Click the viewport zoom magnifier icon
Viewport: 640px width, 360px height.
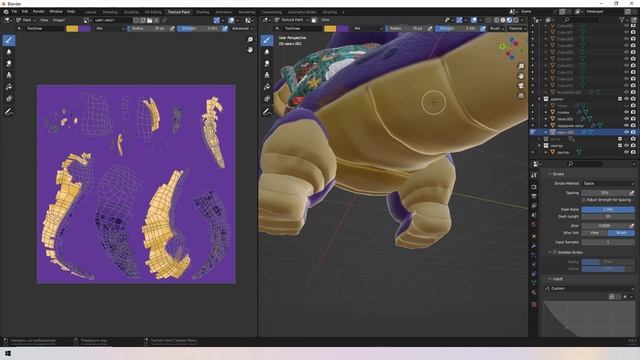click(521, 66)
